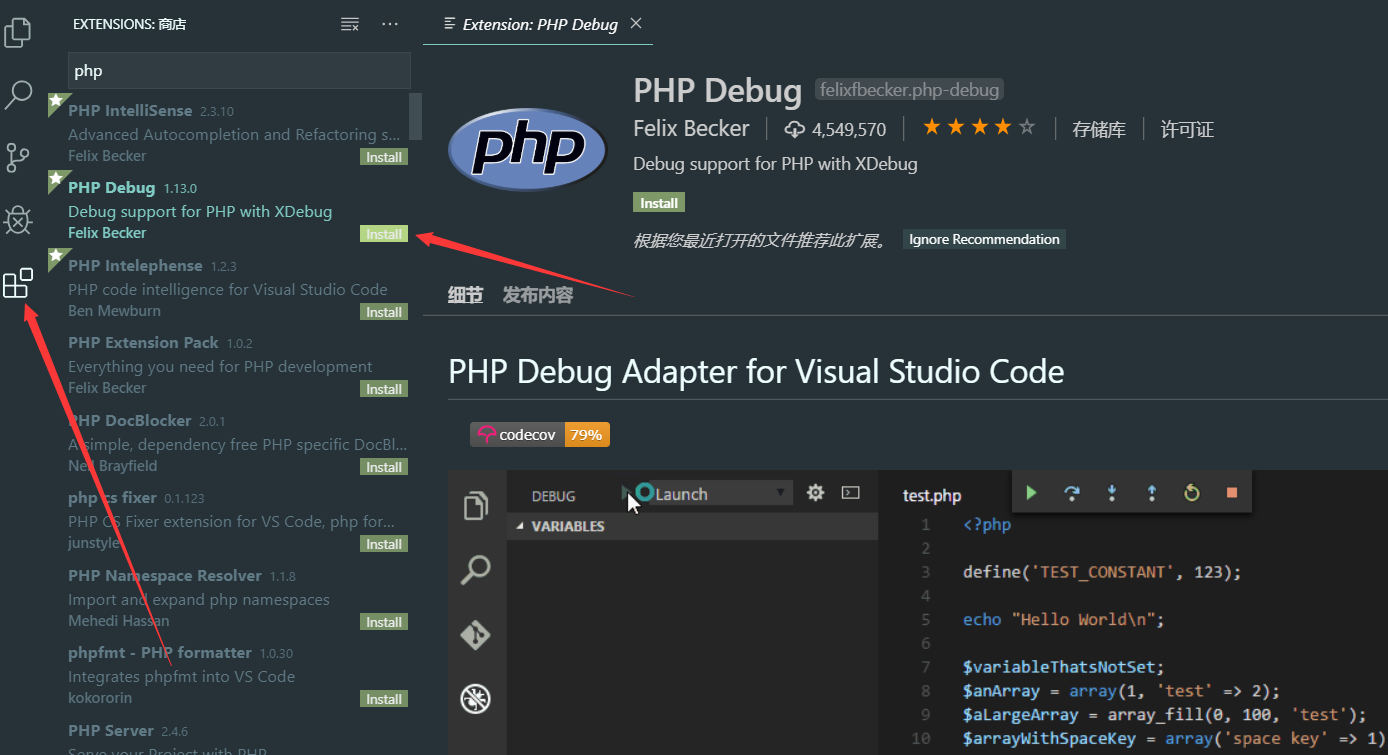Image resolution: width=1388 pixels, height=755 pixels.
Task: Install PHP DocBlocker extension
Action: pyautogui.click(x=384, y=467)
